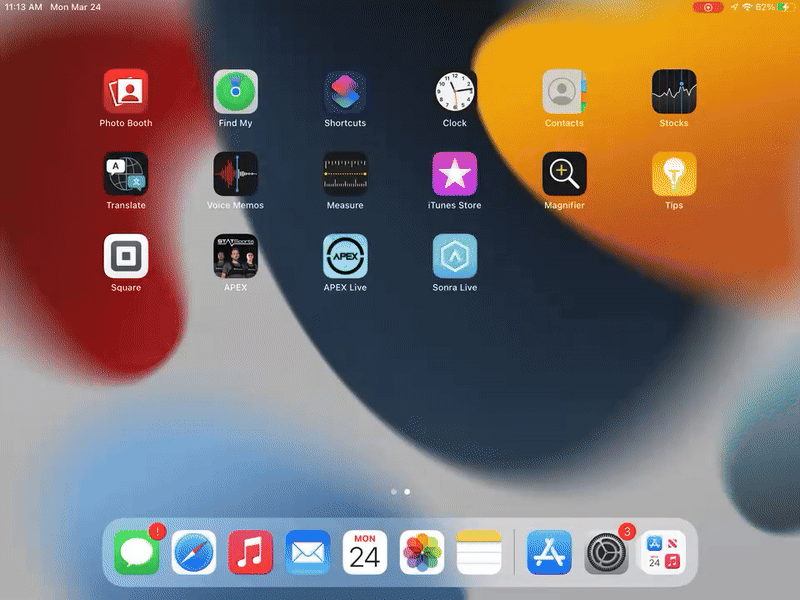The image size is (800, 600).
Task: Open Photos from the dock
Action: (x=422, y=552)
